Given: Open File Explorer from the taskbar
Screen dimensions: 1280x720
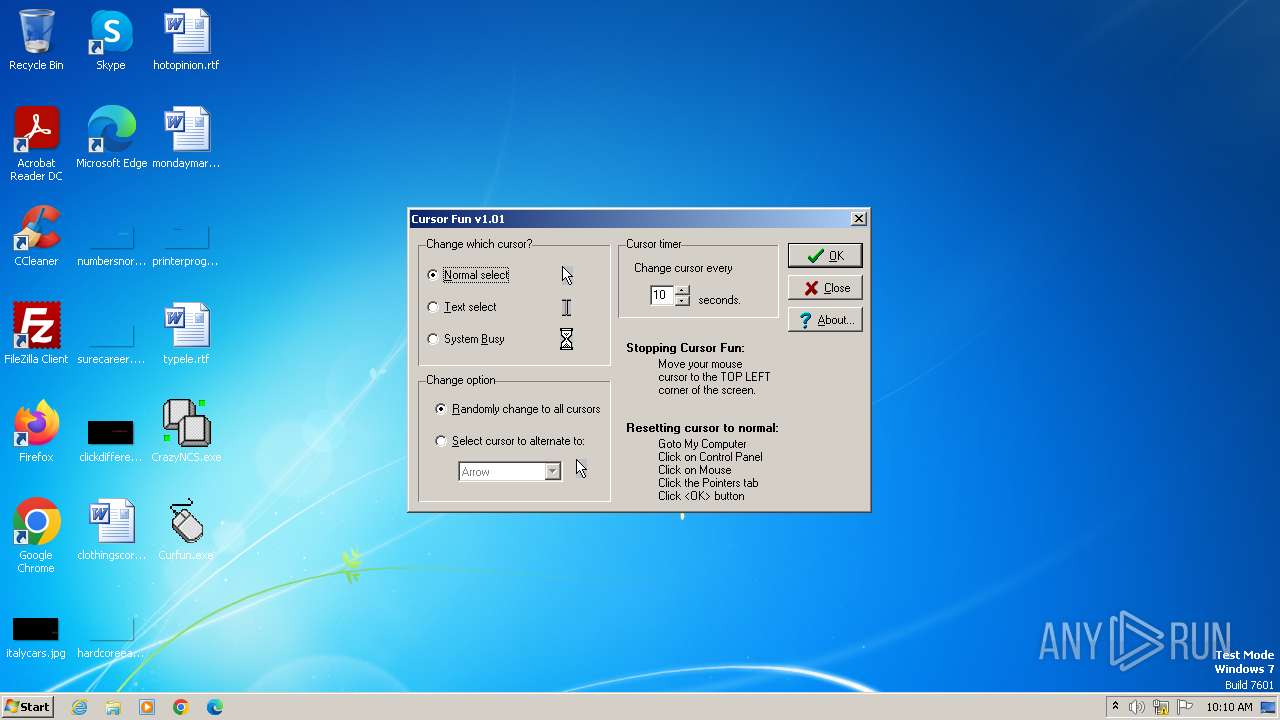Looking at the screenshot, I should click(x=113, y=707).
